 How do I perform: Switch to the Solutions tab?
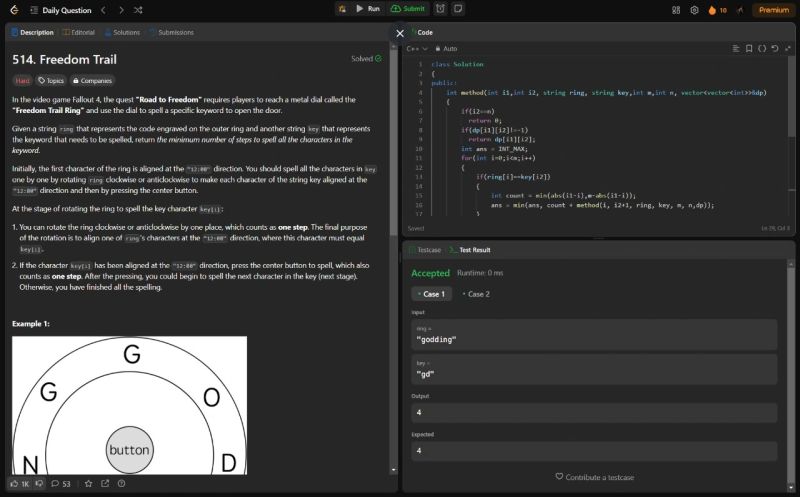tap(122, 32)
